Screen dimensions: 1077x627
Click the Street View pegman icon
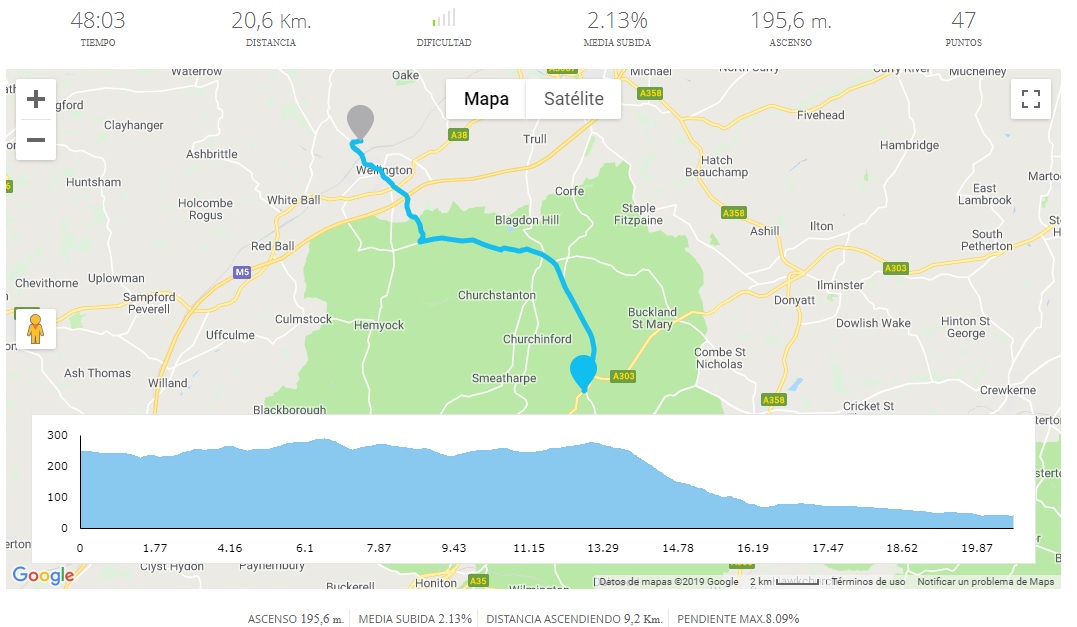pyautogui.click(x=36, y=328)
